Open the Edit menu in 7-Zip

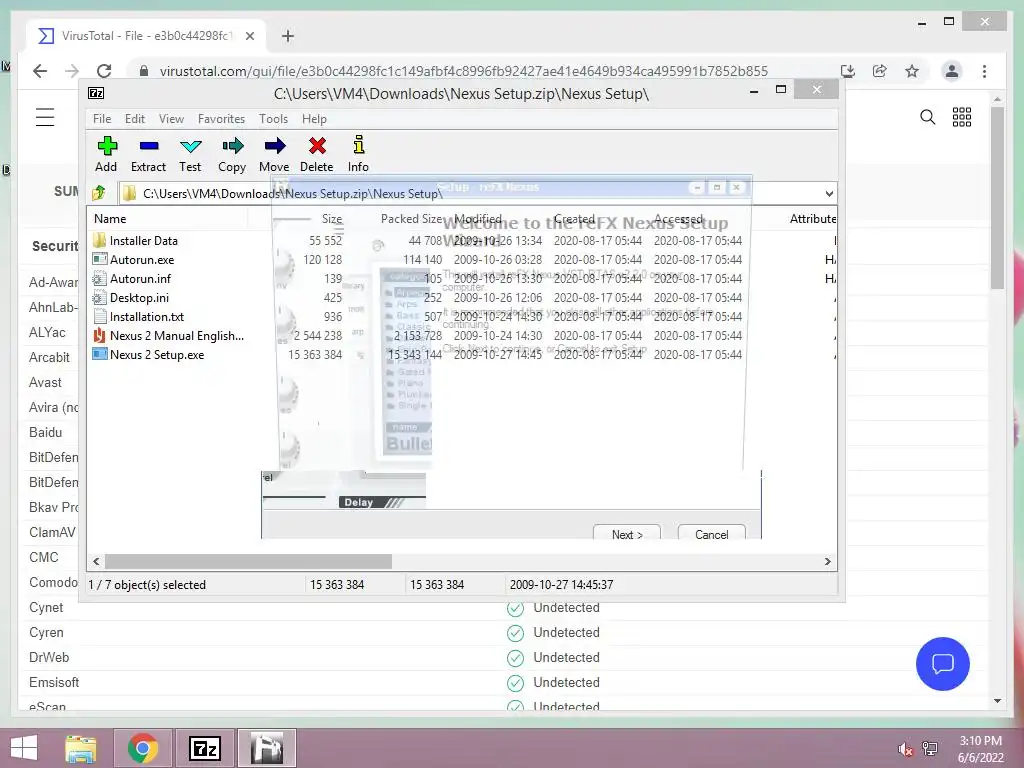tap(135, 119)
